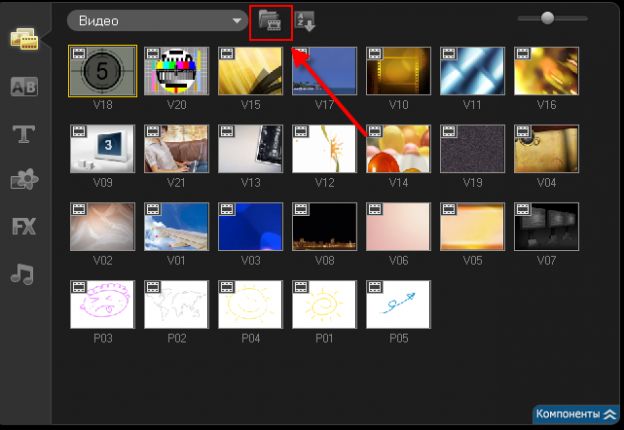Click the V09 label text
The width and height of the screenshot is (624, 430).
pos(103,183)
